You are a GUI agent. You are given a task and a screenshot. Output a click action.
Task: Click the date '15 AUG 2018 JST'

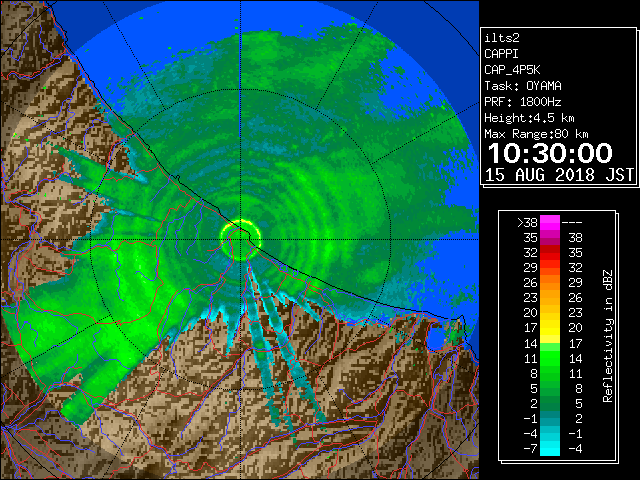click(559, 175)
